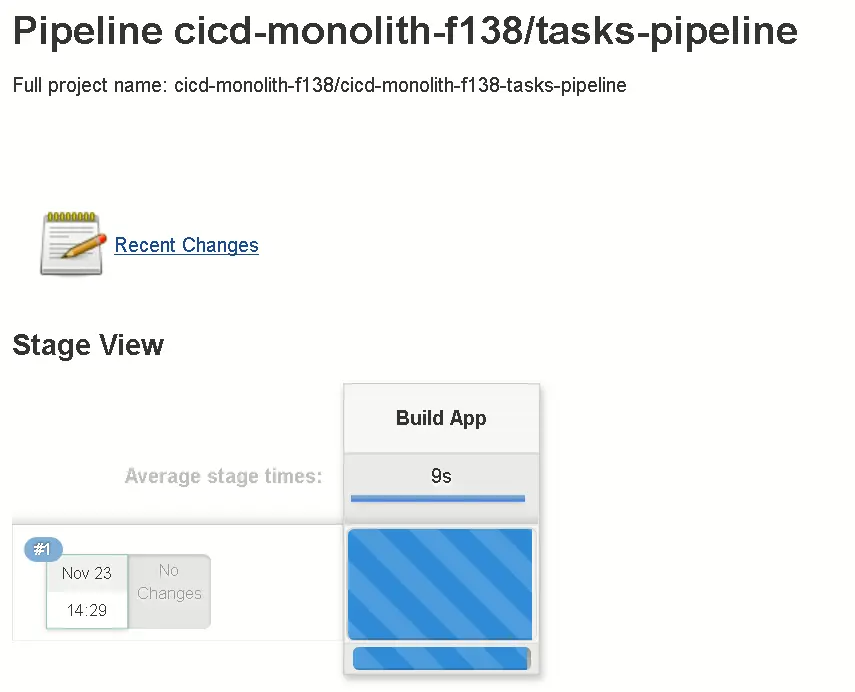Click the pencil on the Recent Changes icon
Screen dimensions: 855x692
pyautogui.click(x=88, y=243)
